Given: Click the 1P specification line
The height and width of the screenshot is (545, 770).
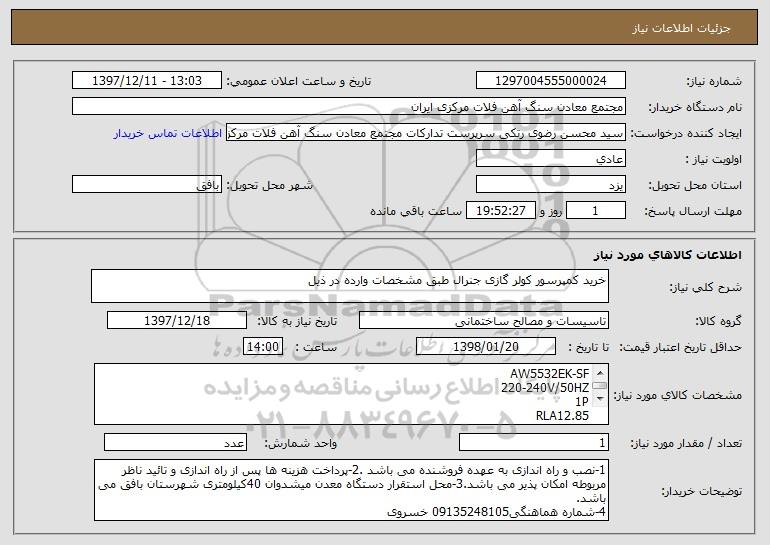Looking at the screenshot, I should point(582,402).
